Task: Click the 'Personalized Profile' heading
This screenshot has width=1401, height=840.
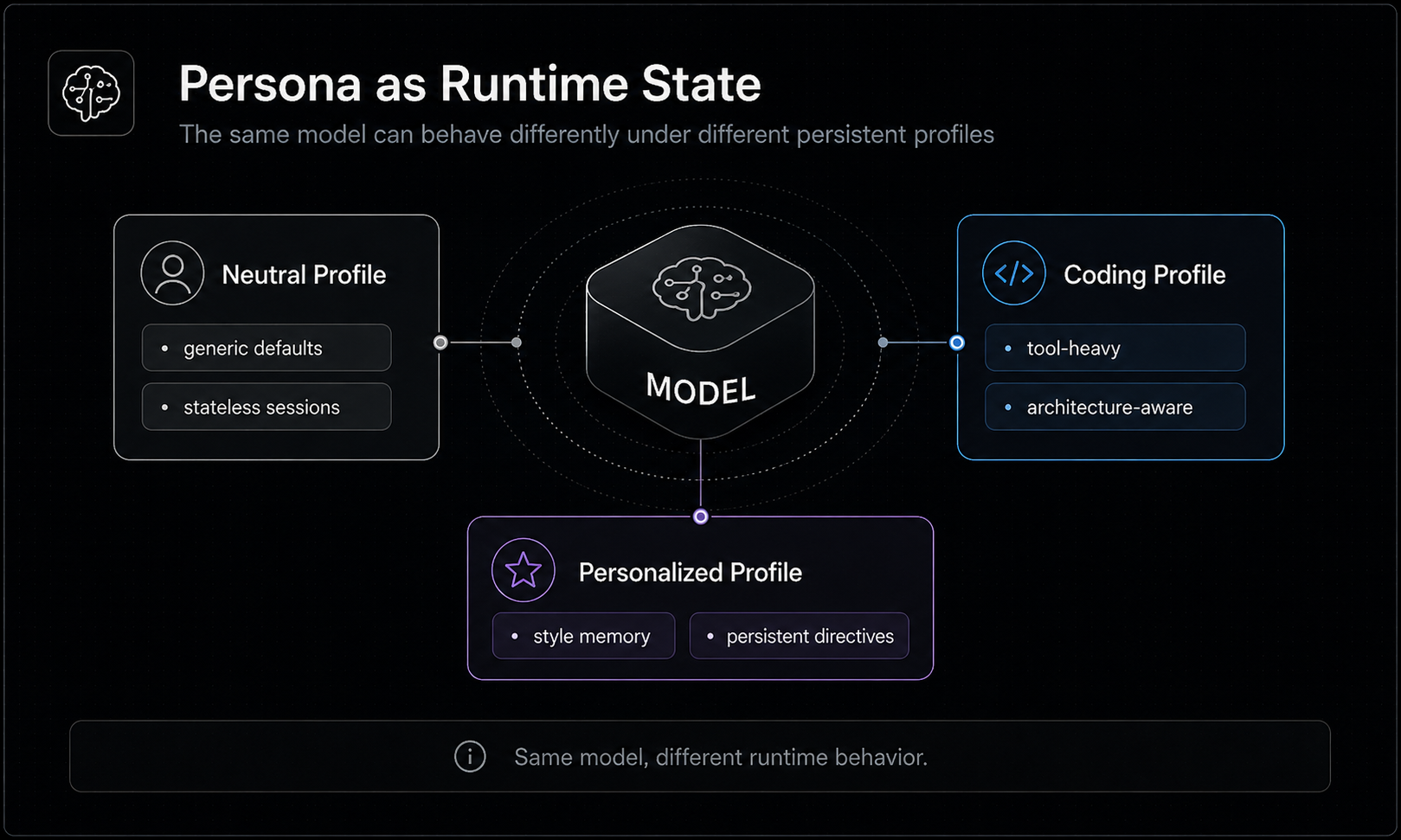Action: [x=691, y=573]
